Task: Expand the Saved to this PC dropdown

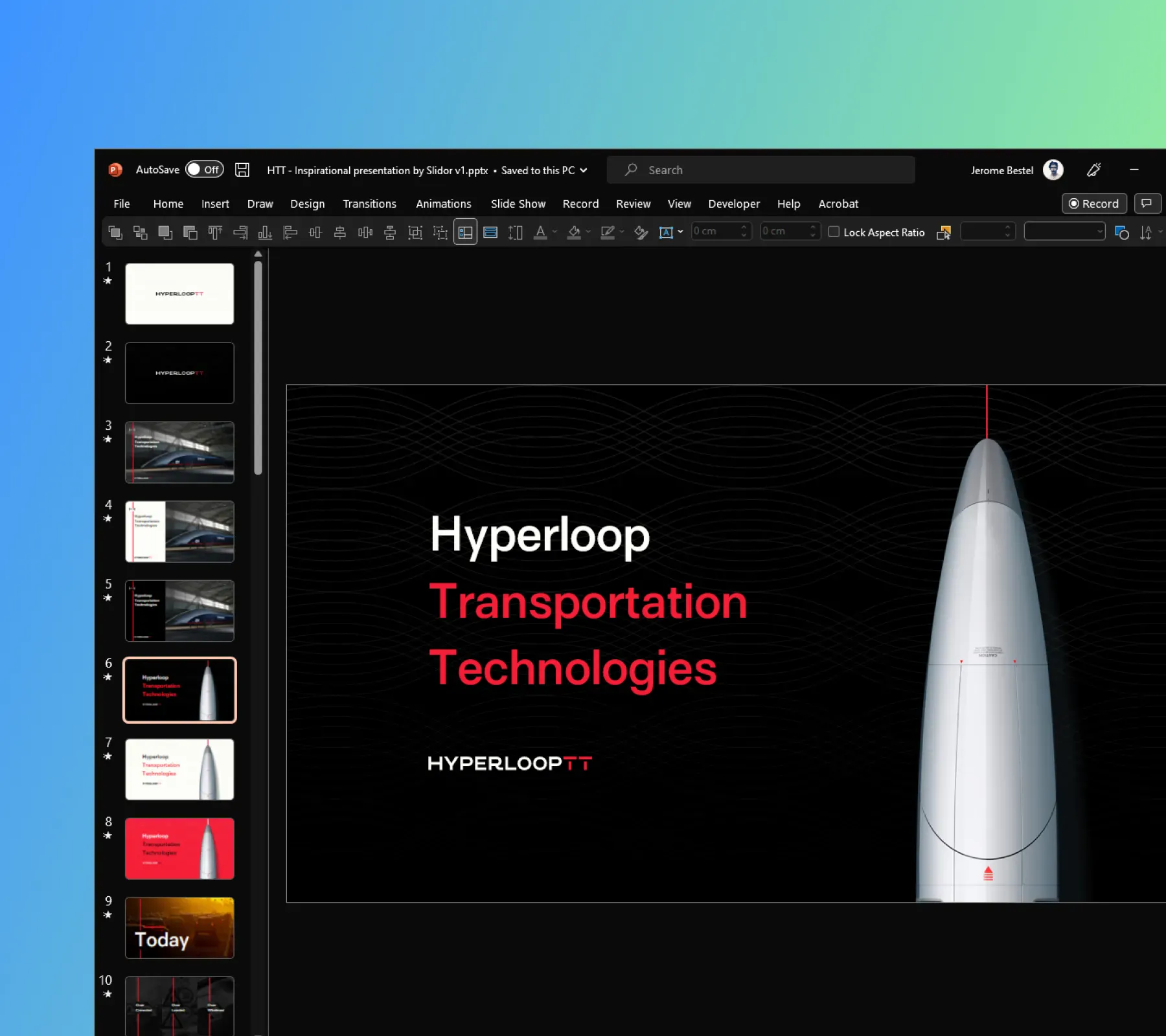Action: [584, 170]
